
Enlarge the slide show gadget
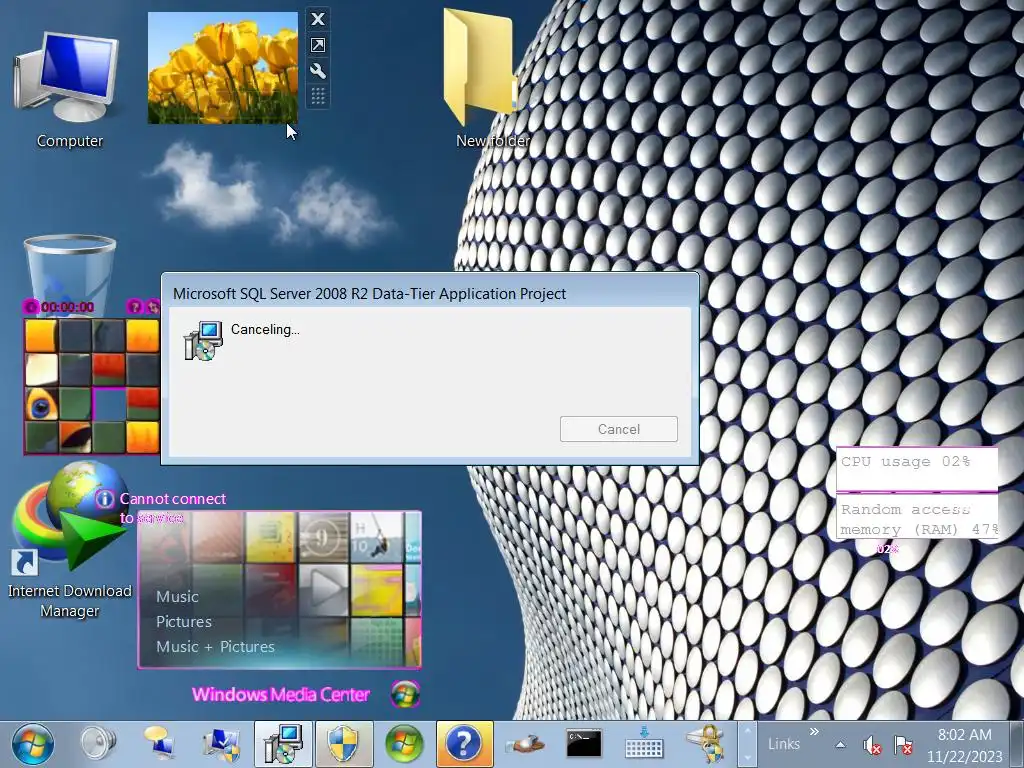click(x=318, y=45)
